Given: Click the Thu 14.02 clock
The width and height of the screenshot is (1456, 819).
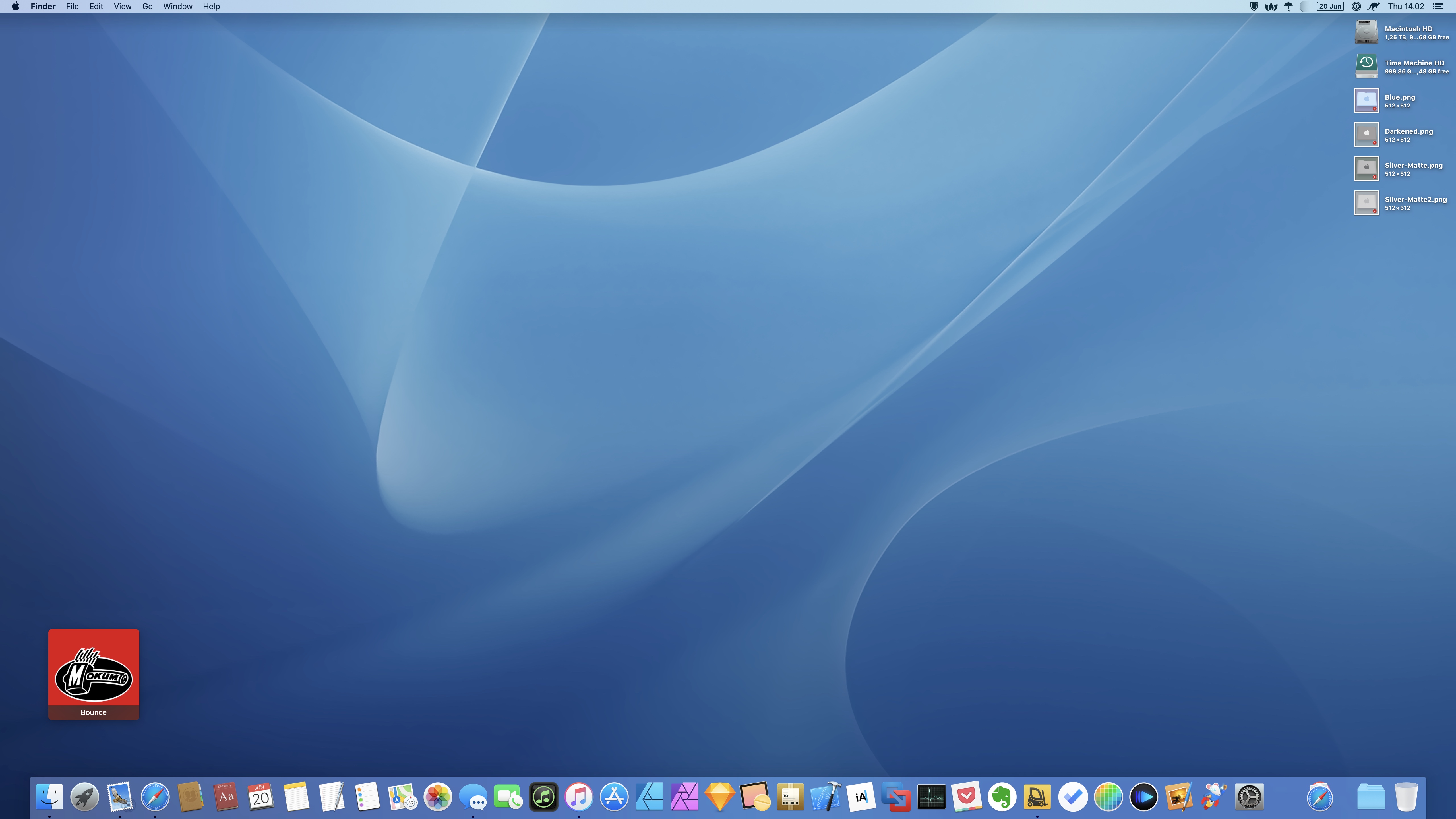Looking at the screenshot, I should point(1406,6).
